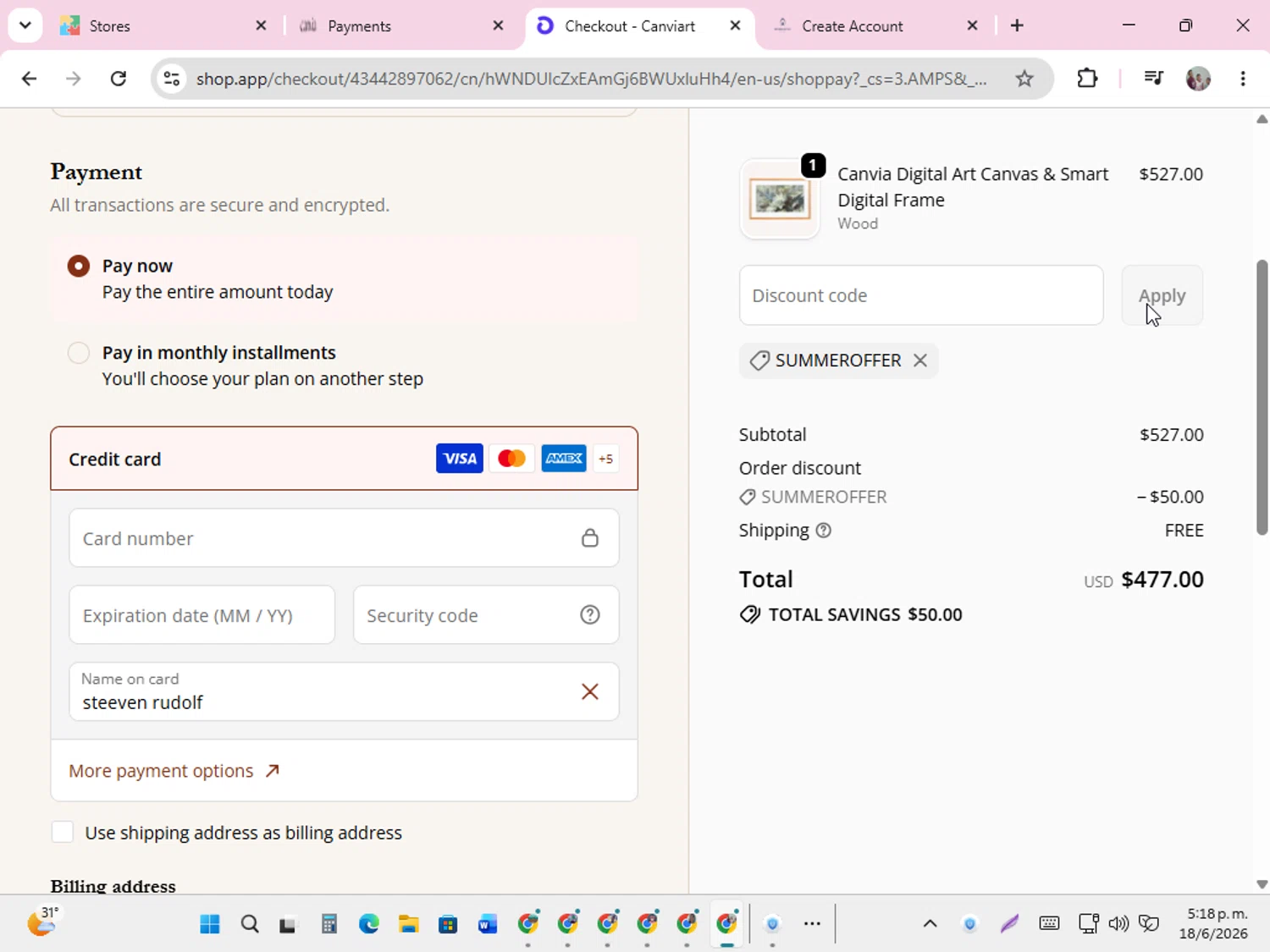Open Microsoft Edge from the taskbar
Screen dimensions: 1270x952
pos(369,924)
